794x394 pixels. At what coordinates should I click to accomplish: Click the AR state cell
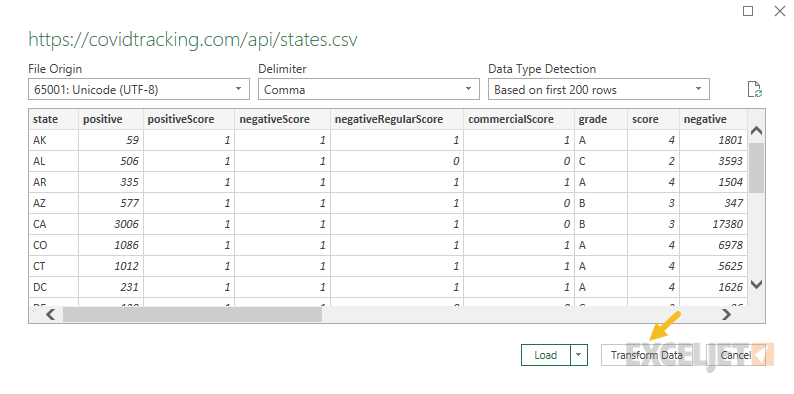pyautogui.click(x=54, y=182)
